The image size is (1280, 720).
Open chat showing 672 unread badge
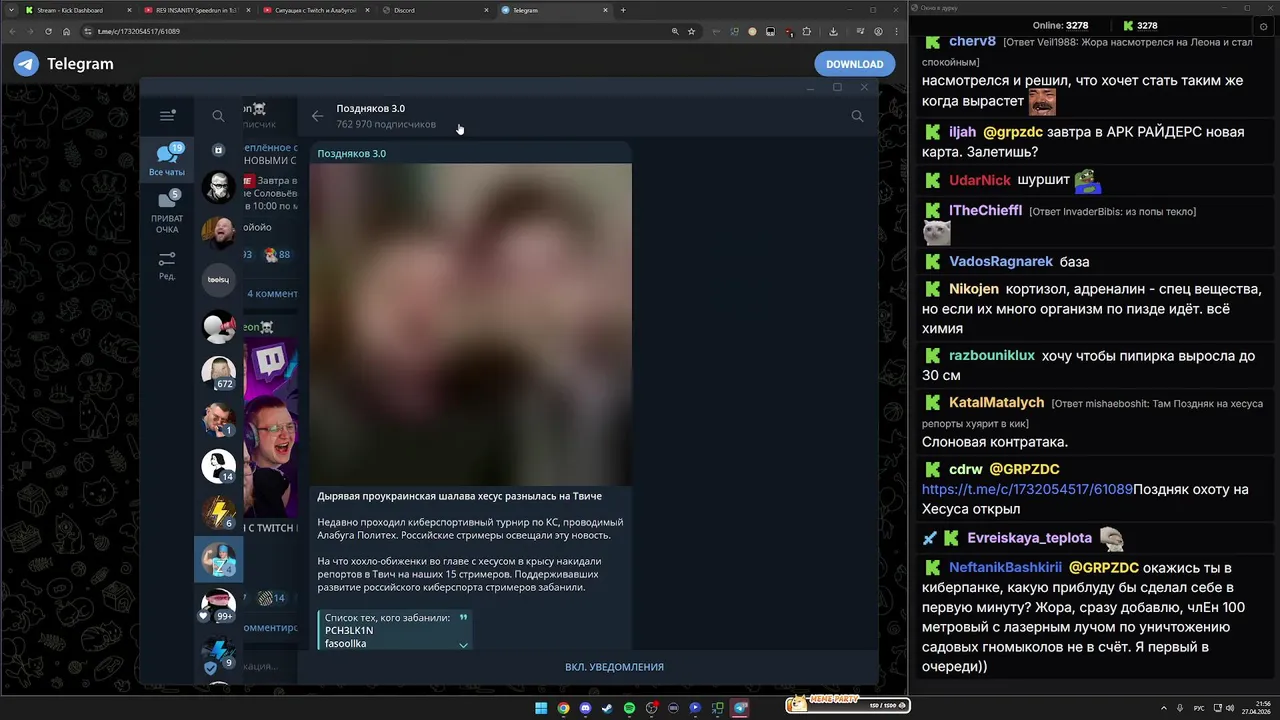click(x=219, y=373)
